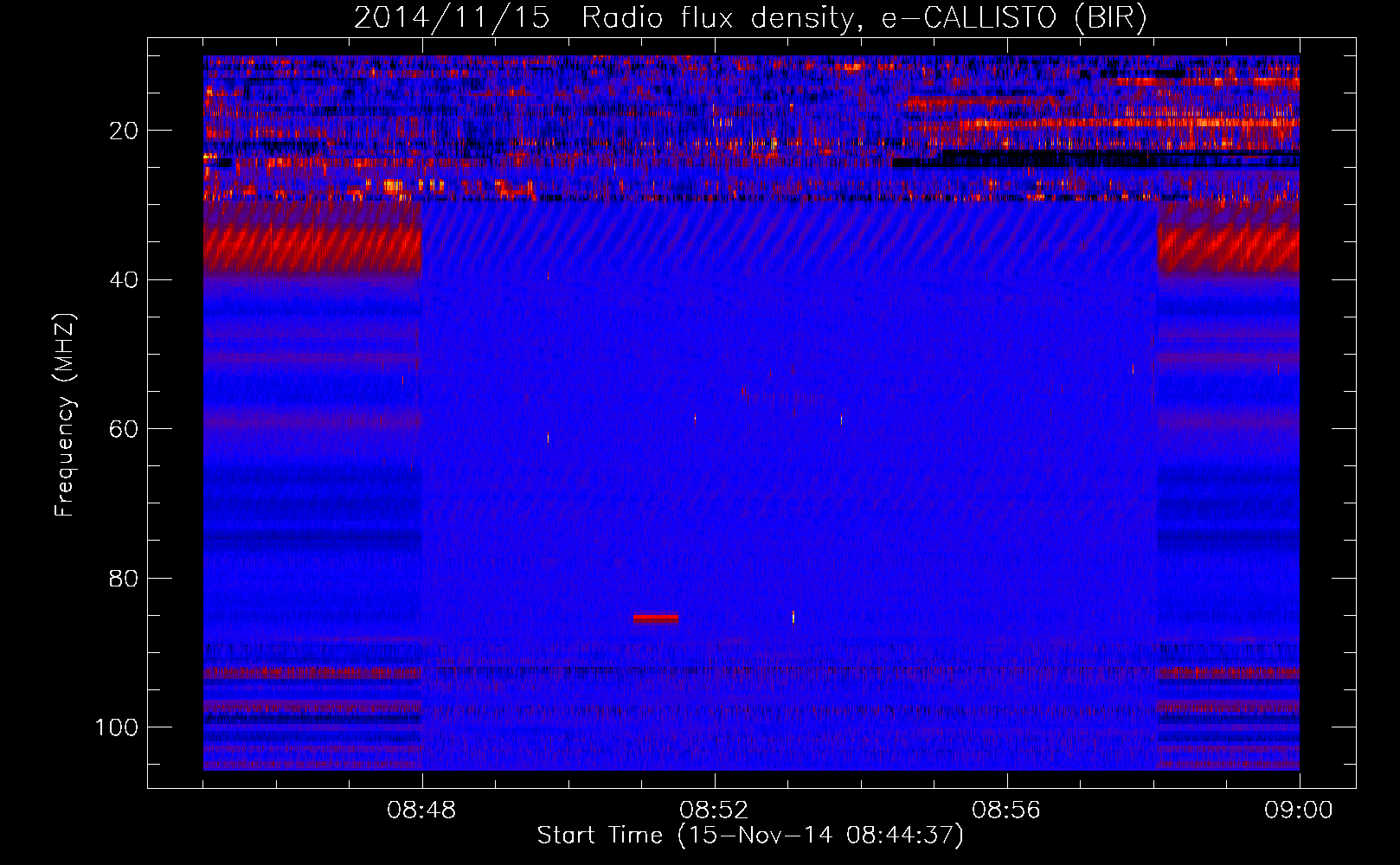Select the 'Frequency (MHZ)' axis label
The height and width of the screenshot is (865, 1400).
click(x=65, y=415)
